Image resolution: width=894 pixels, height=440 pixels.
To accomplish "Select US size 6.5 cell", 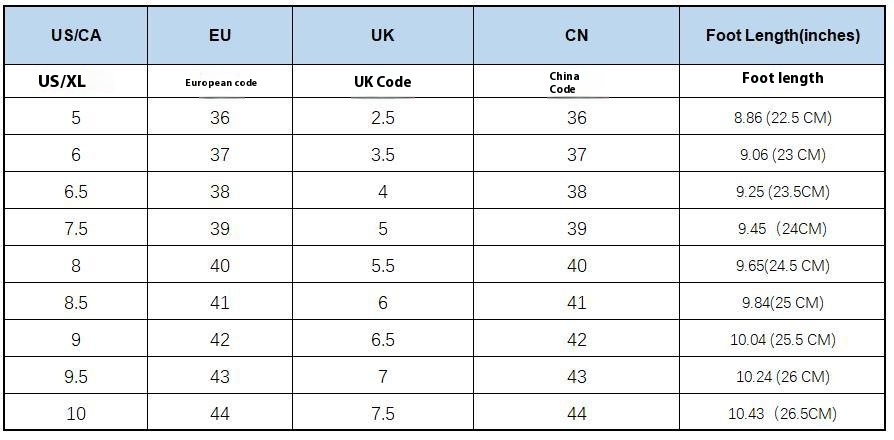I will point(76,192).
